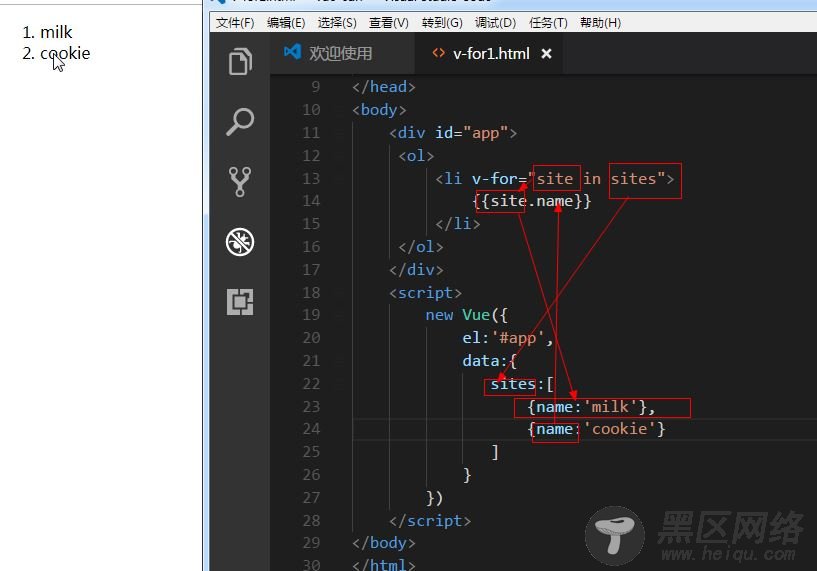The height and width of the screenshot is (571, 817).
Task: Open the Explorer view in the activity bar
Action: coord(240,61)
